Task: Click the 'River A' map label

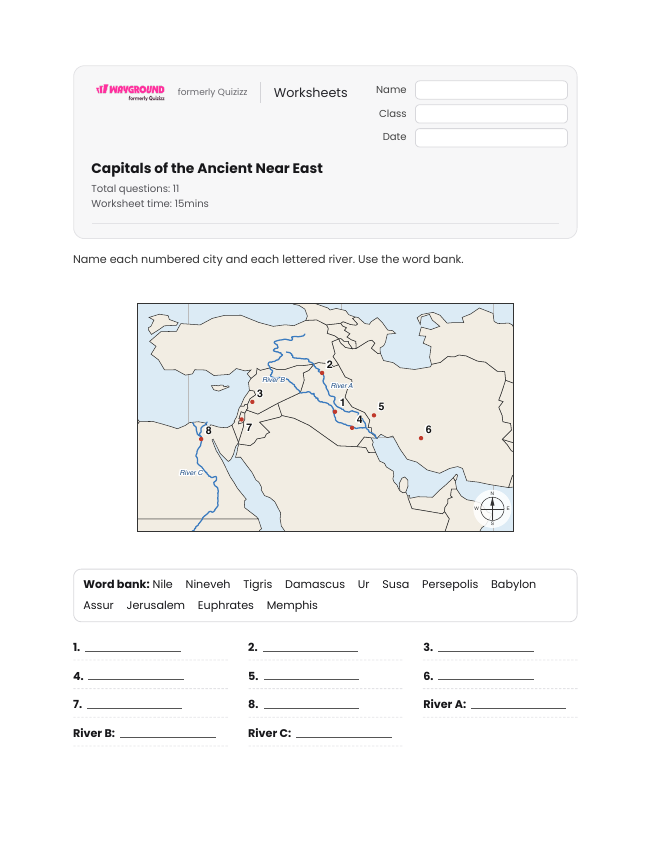Action: tap(342, 386)
